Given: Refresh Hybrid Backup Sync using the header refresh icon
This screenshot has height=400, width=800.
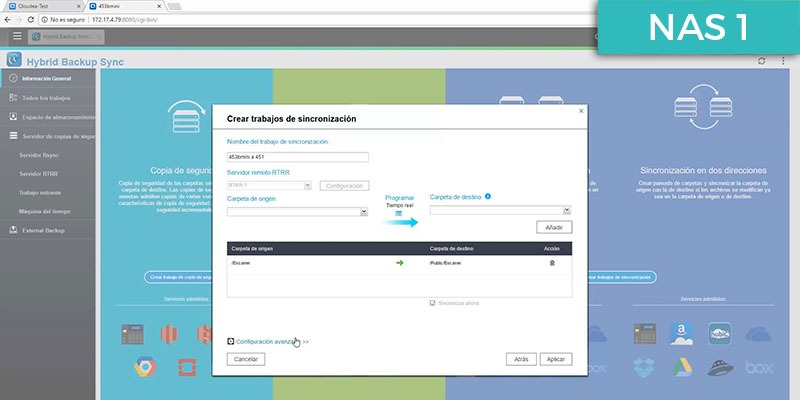Looking at the screenshot, I should pos(762,61).
